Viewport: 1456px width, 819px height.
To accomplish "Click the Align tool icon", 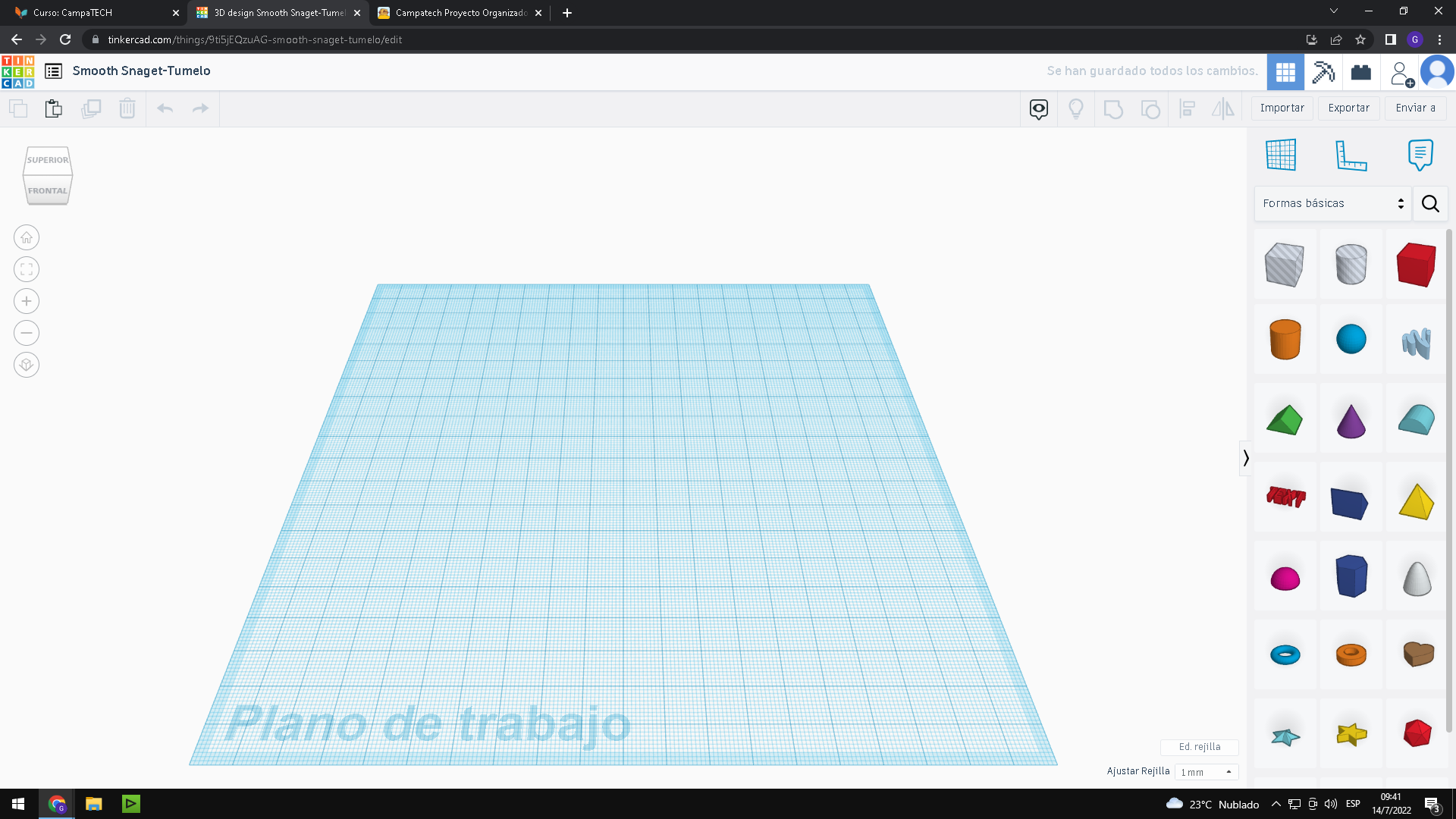I will (1187, 108).
